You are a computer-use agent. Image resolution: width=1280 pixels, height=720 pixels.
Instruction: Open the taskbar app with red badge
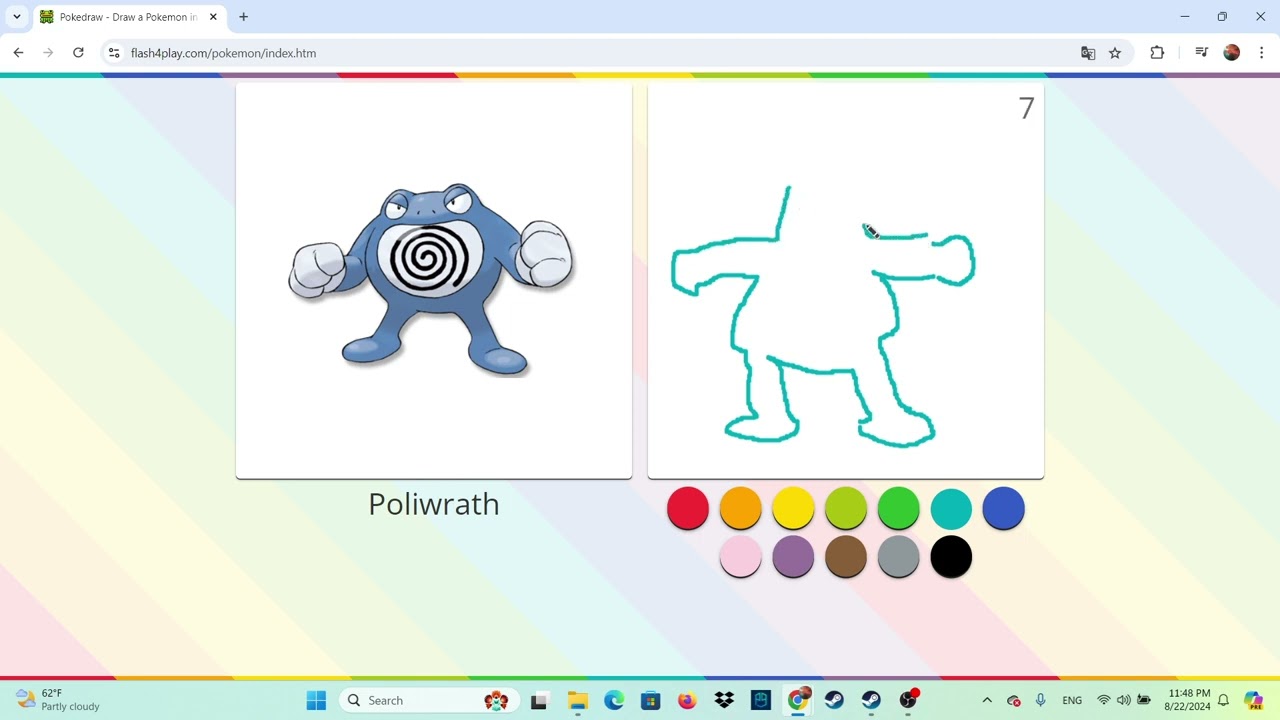click(908, 700)
